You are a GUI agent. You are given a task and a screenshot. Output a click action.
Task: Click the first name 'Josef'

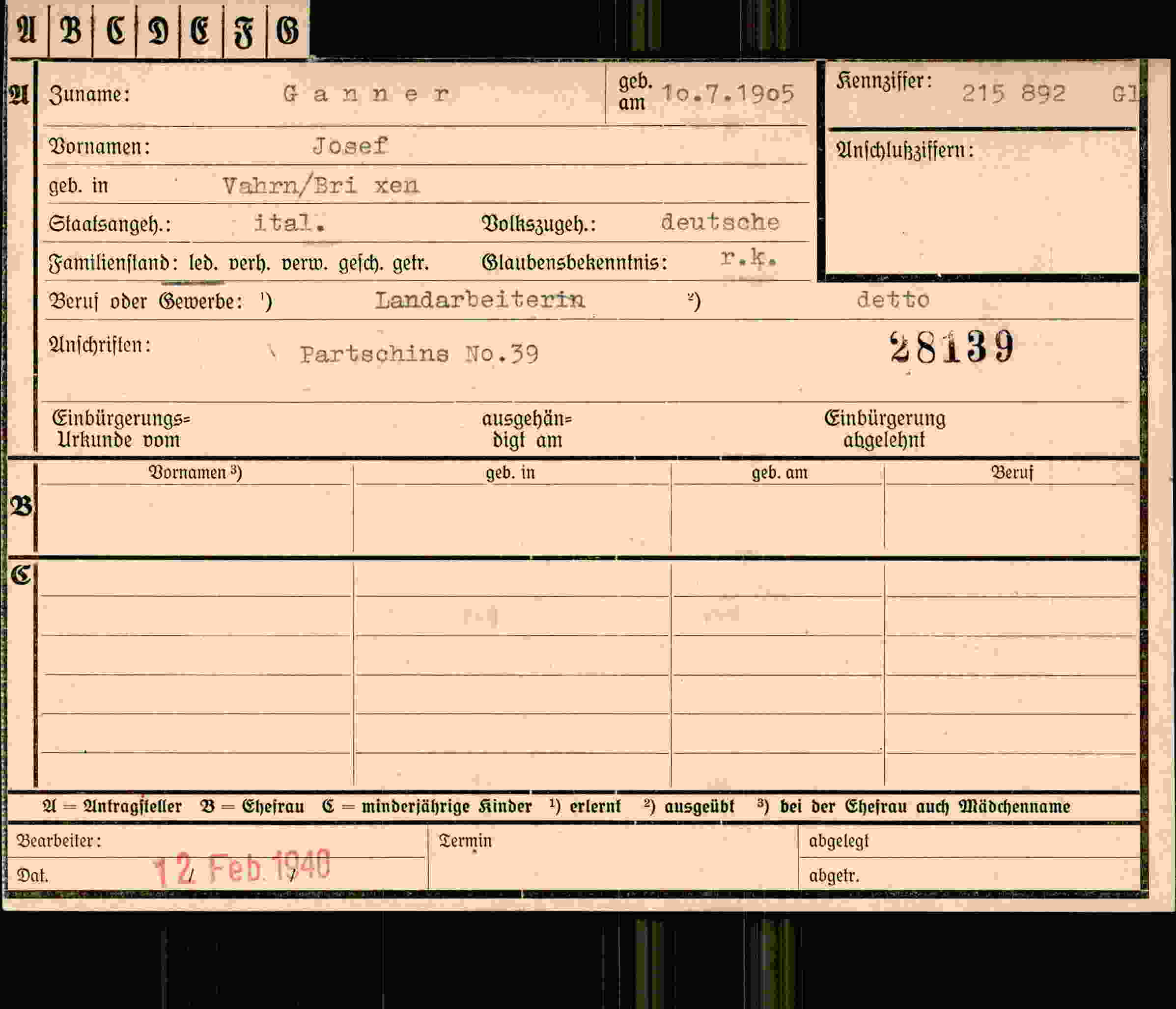350,146
